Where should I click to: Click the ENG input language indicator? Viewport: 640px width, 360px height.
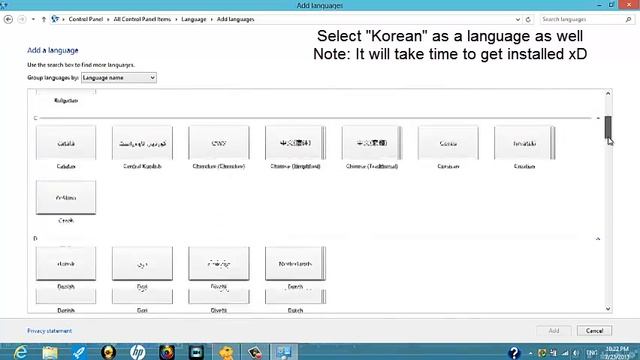(591, 353)
